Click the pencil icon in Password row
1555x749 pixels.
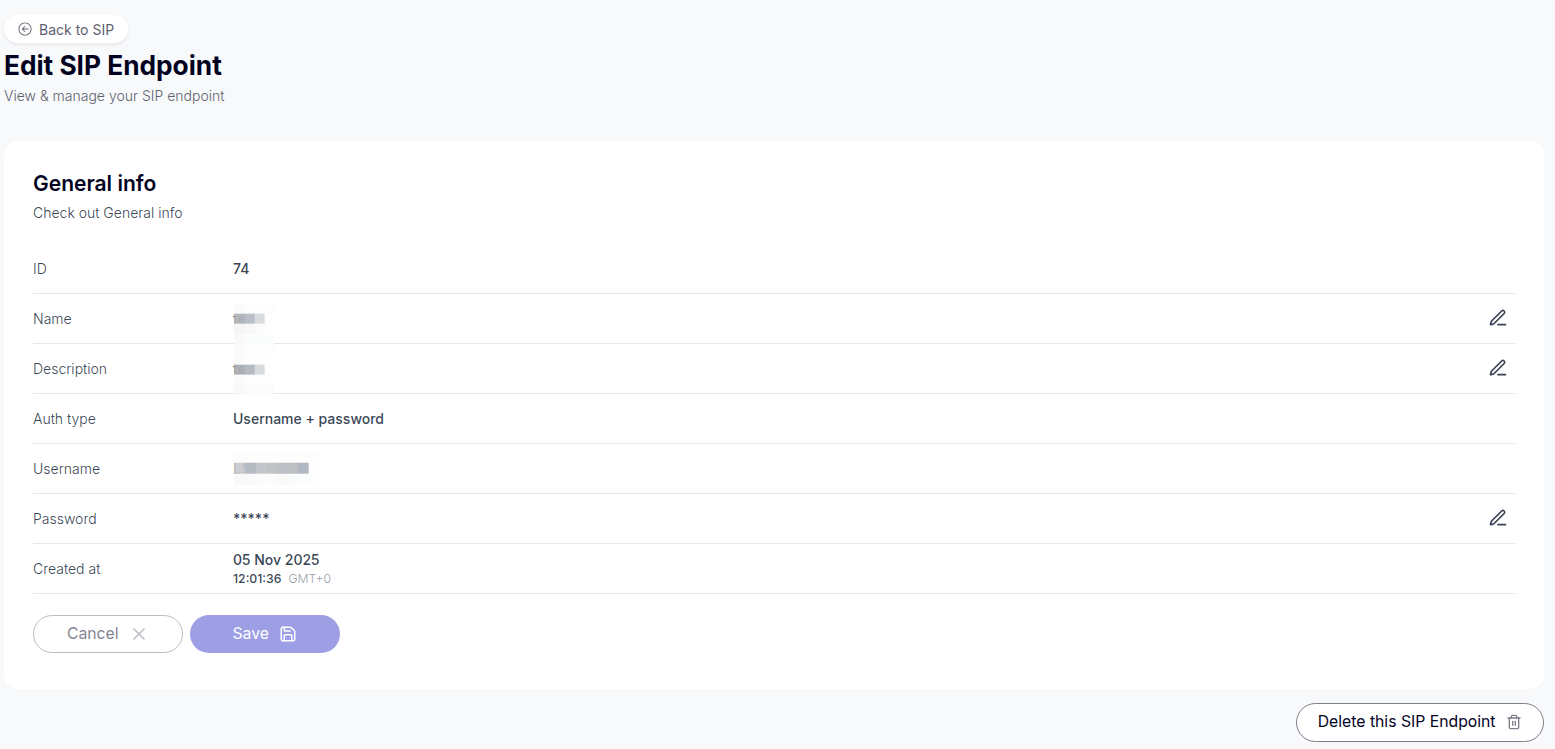pyautogui.click(x=1497, y=518)
